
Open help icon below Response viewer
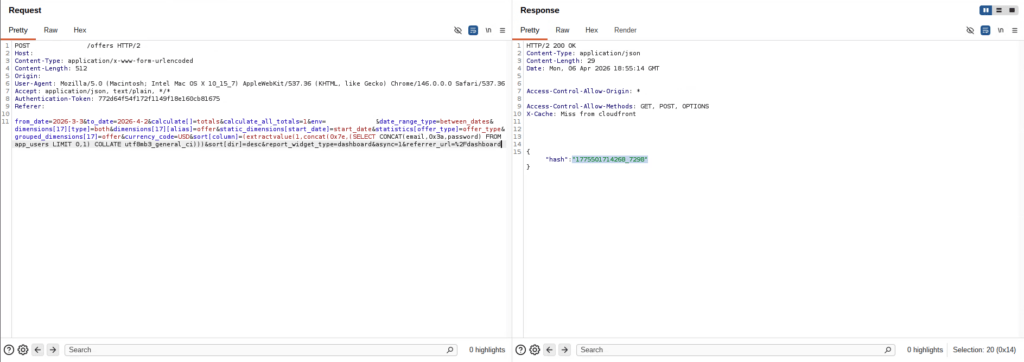point(520,350)
